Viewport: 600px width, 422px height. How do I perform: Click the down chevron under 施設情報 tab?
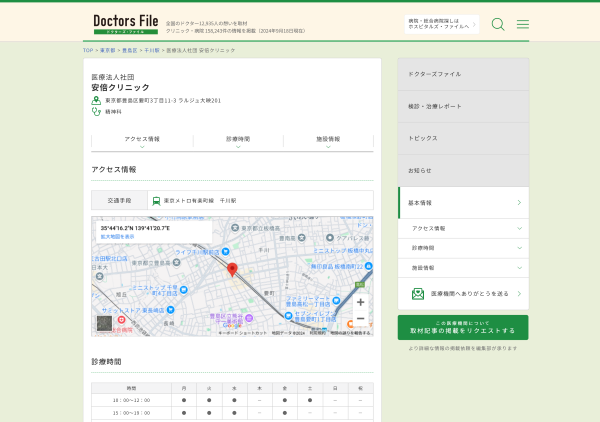328,147
